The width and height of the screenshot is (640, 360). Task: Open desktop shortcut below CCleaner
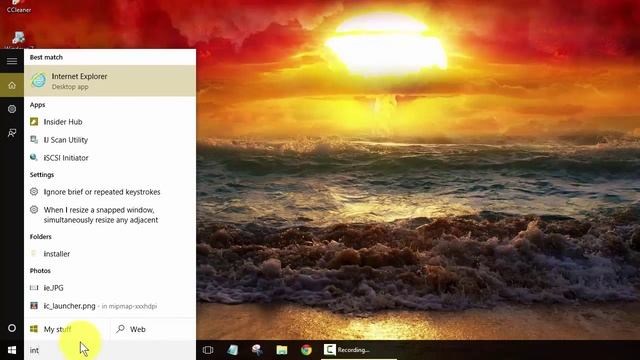(x=18, y=40)
